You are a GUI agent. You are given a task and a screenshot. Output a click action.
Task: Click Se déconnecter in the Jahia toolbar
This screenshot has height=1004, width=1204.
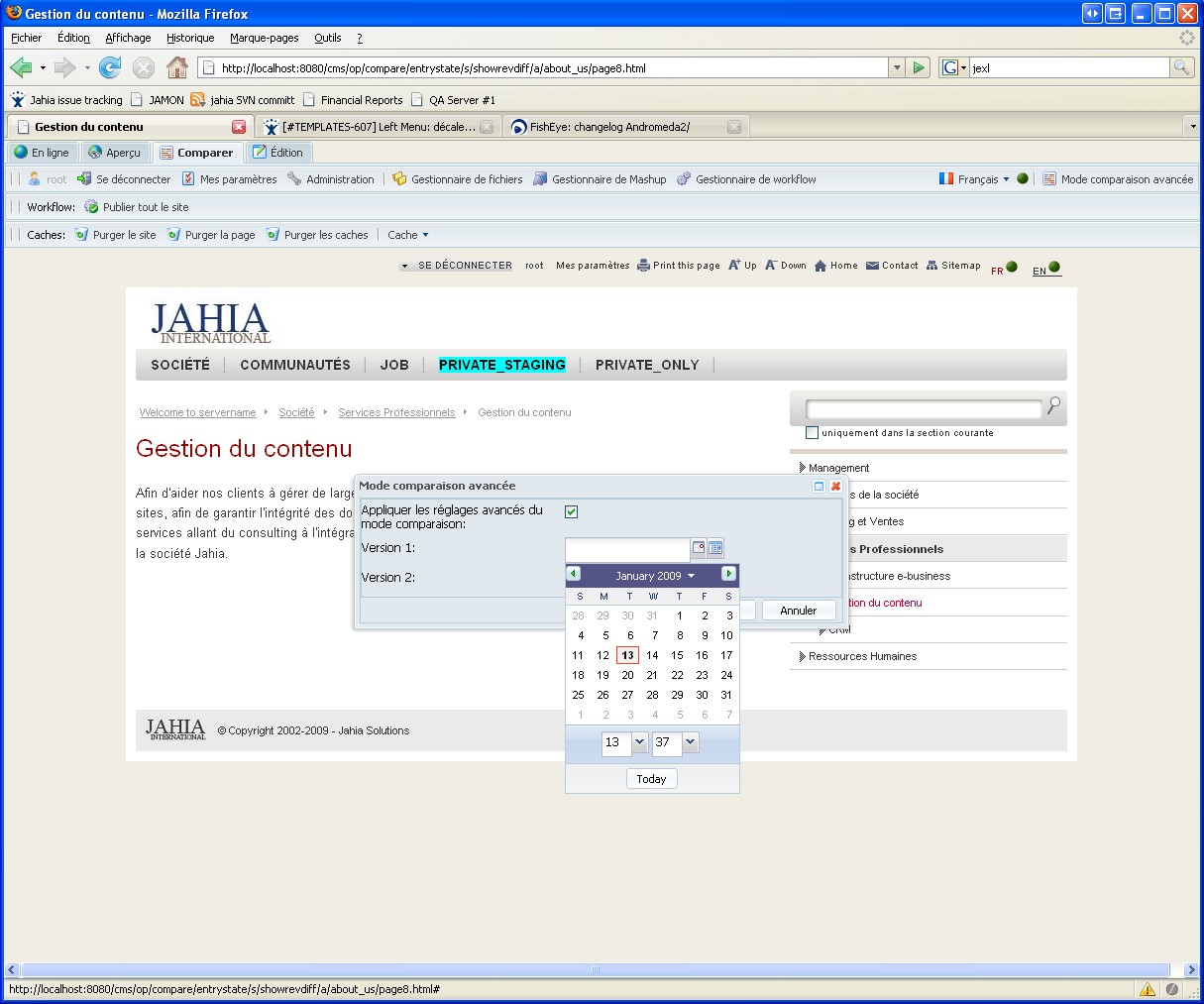pyautogui.click(x=124, y=179)
